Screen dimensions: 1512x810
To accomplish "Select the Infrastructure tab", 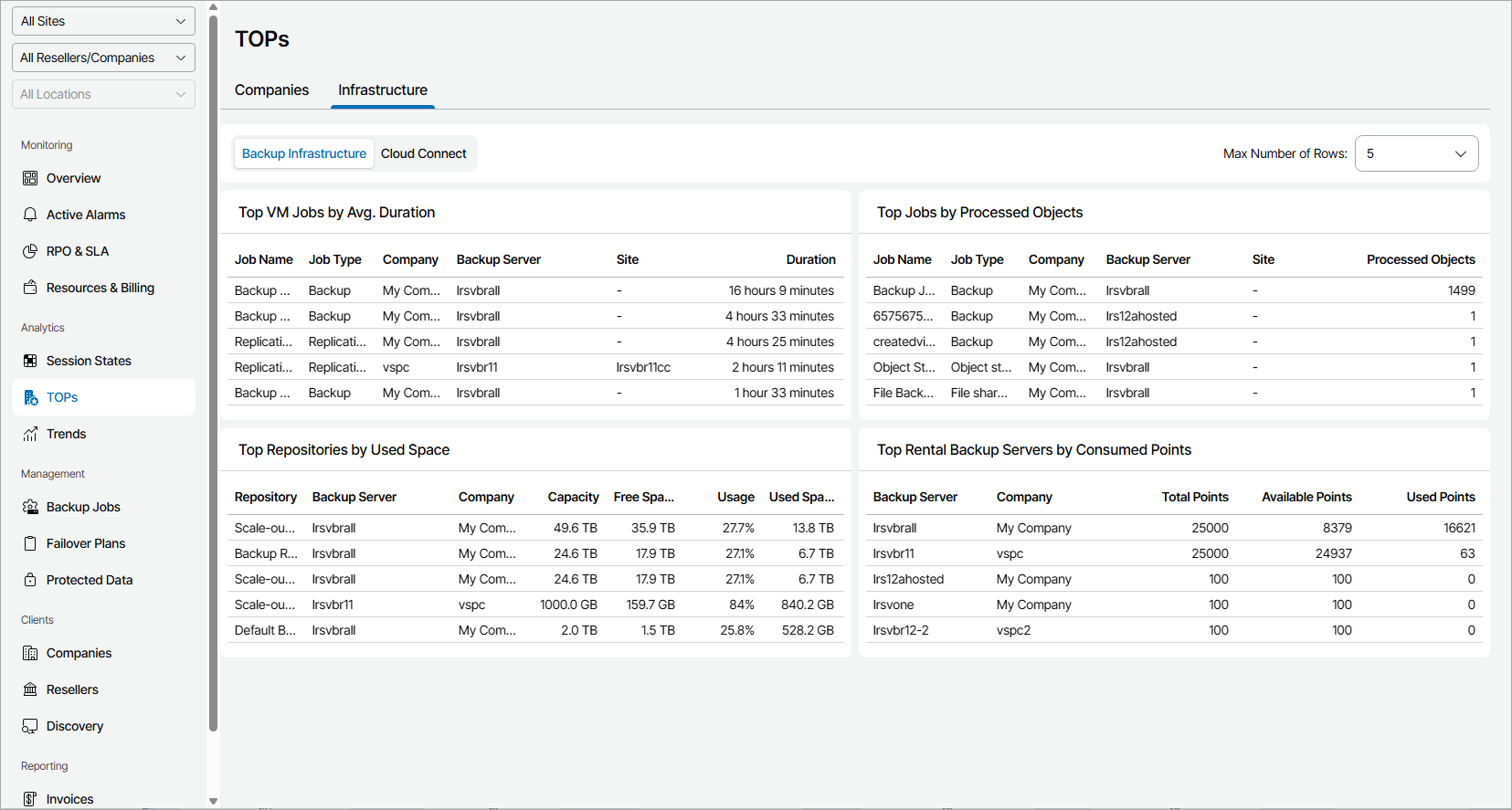I will click(383, 89).
